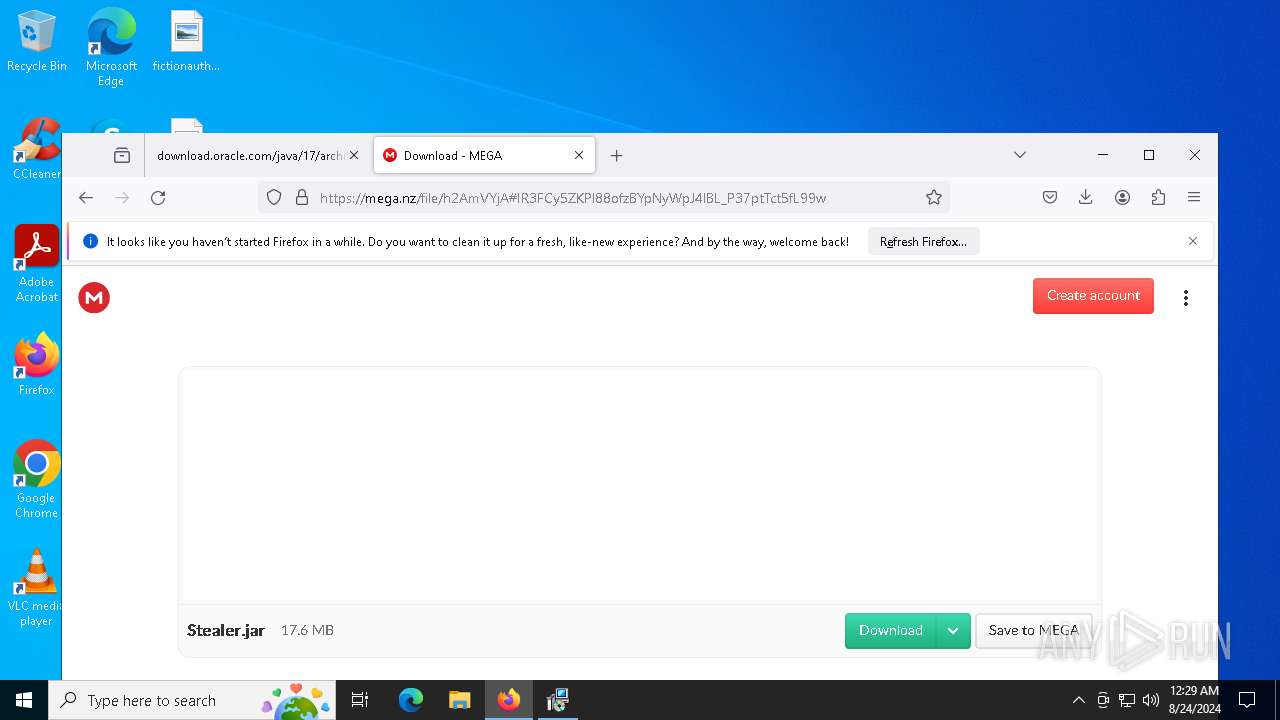Select the Adobe Acrobat desktop shortcut
Image resolution: width=1280 pixels, height=720 pixels.
pyautogui.click(x=36, y=264)
